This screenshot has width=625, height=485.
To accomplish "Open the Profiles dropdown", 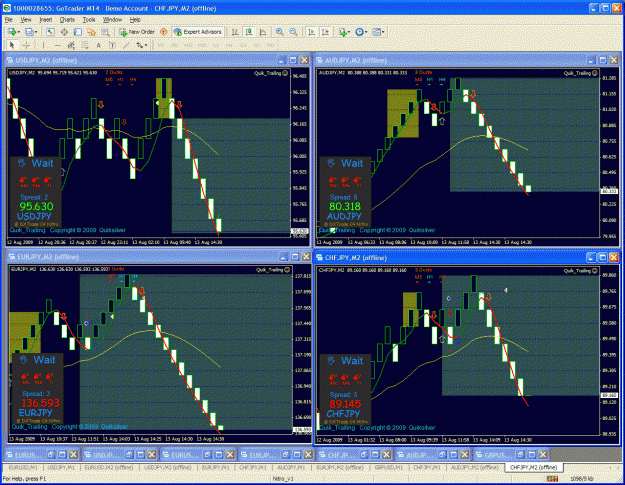I will click(31, 32).
